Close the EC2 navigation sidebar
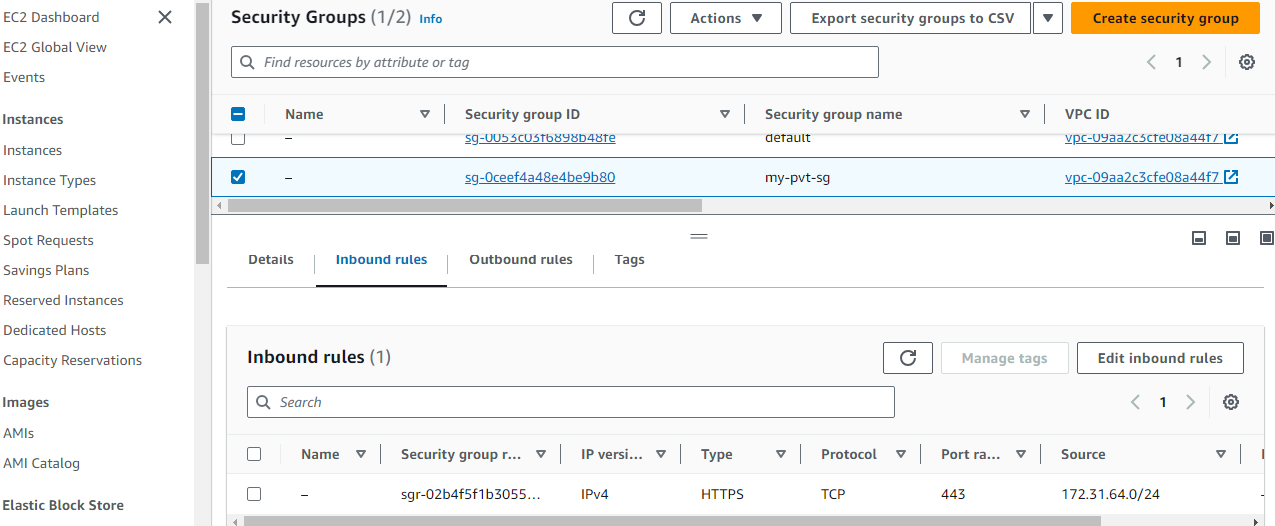This screenshot has height=526, width=1275. pyautogui.click(x=165, y=17)
